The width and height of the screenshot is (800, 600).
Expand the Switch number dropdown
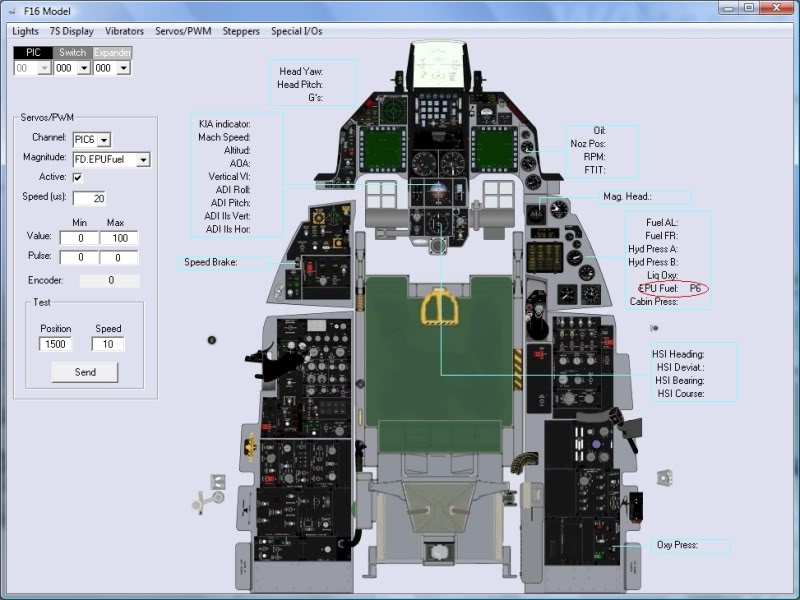(84, 68)
